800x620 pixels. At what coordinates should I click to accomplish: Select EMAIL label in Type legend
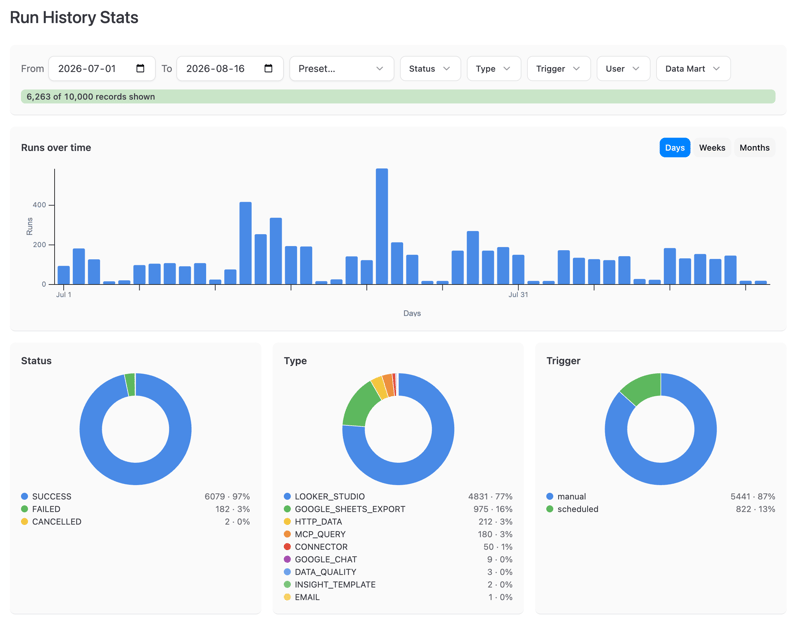pyautogui.click(x=307, y=597)
